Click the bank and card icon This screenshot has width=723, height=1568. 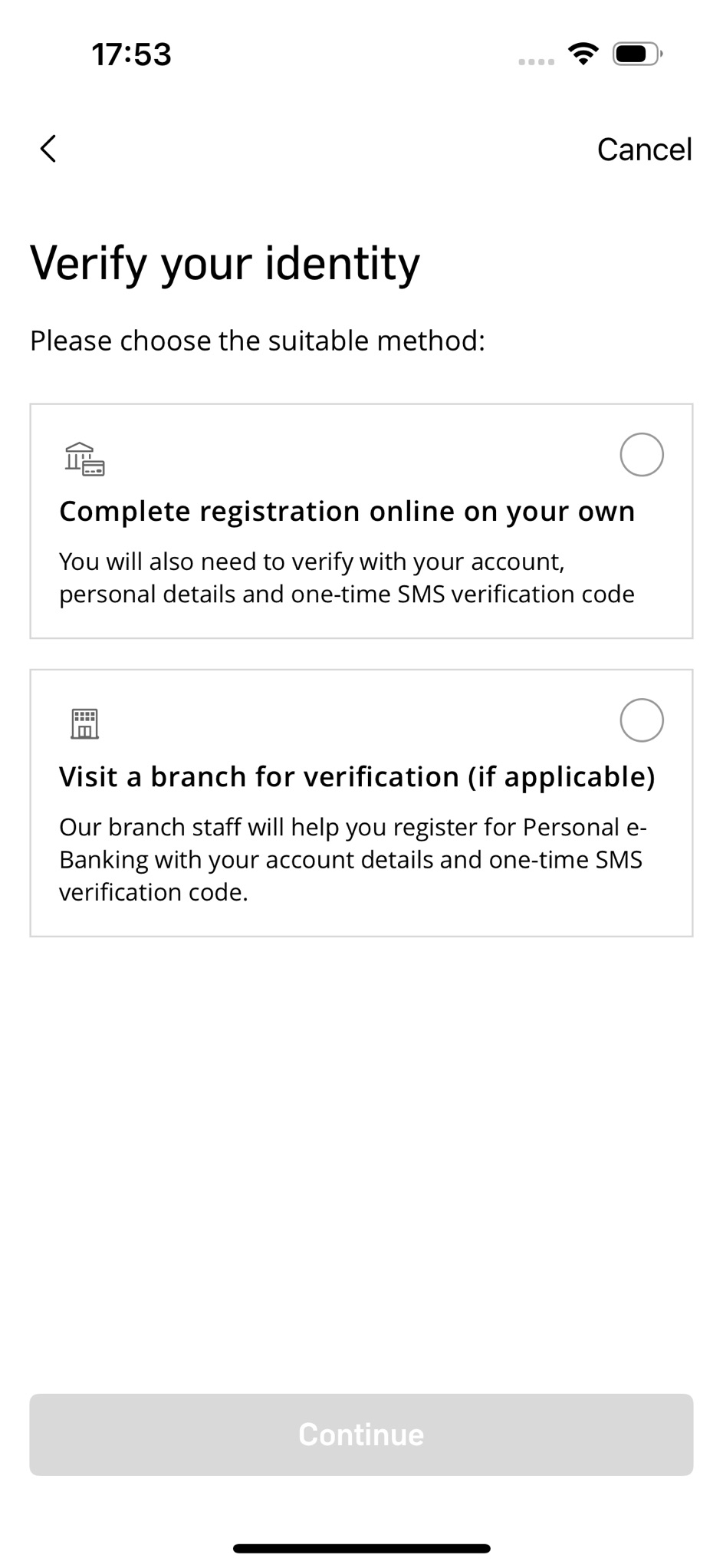point(84,460)
